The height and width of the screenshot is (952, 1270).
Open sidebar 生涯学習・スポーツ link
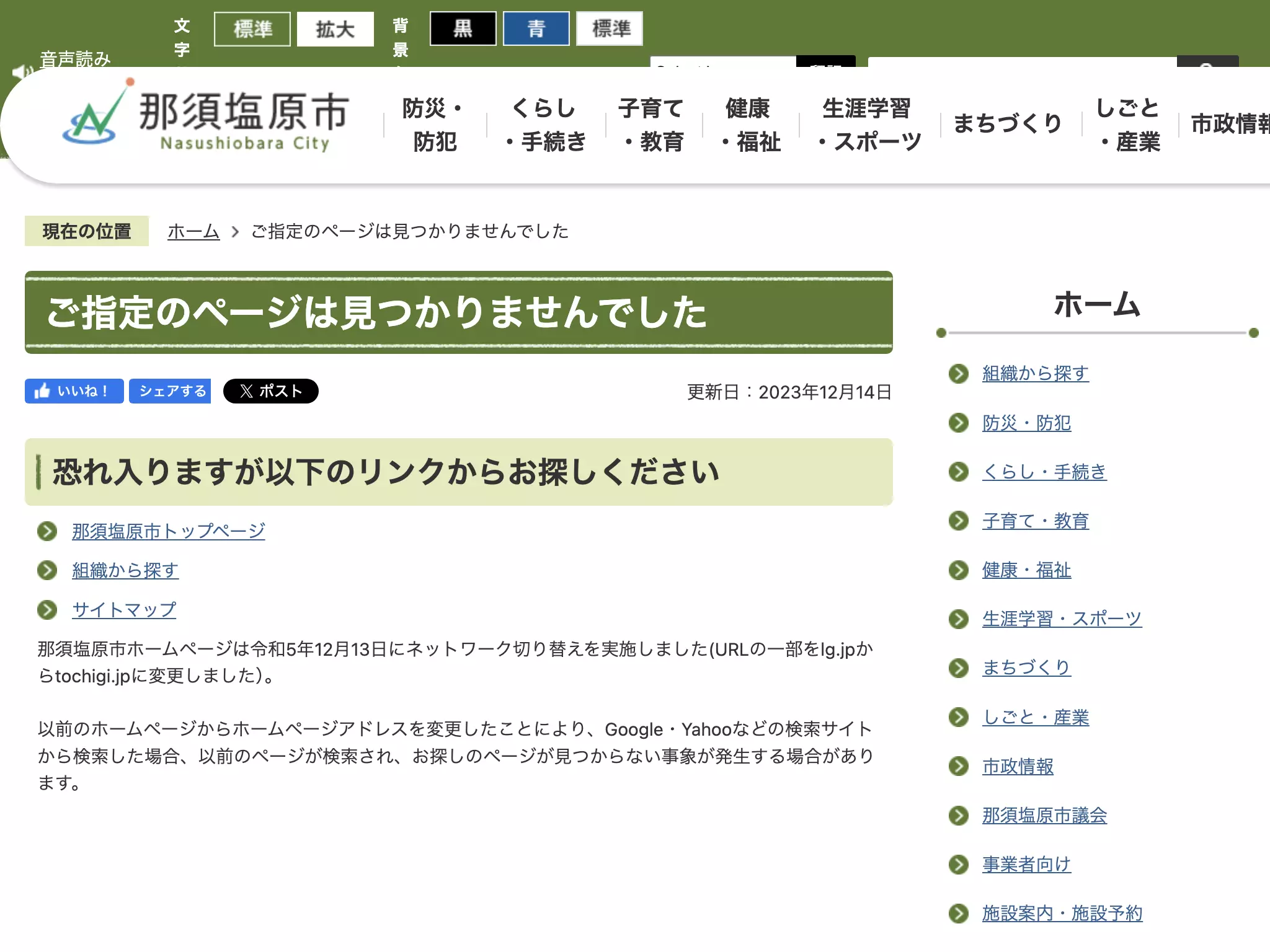[x=1062, y=619]
